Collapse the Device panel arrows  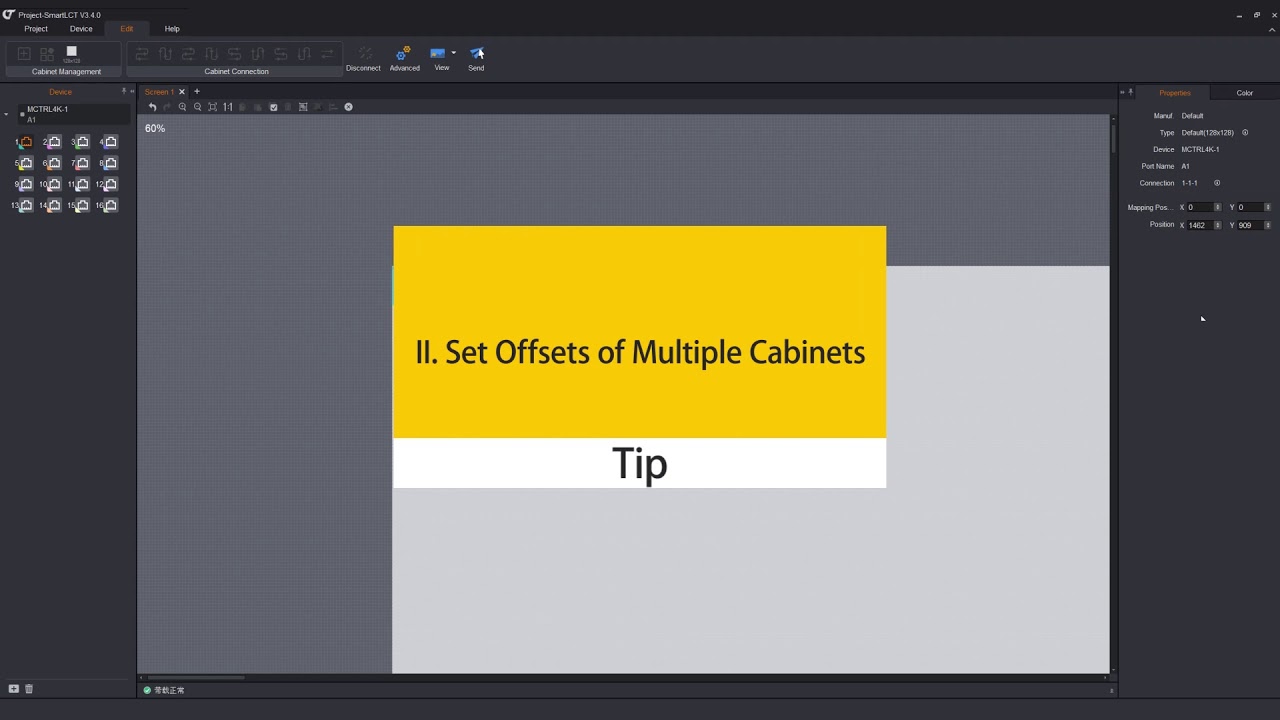point(132,92)
